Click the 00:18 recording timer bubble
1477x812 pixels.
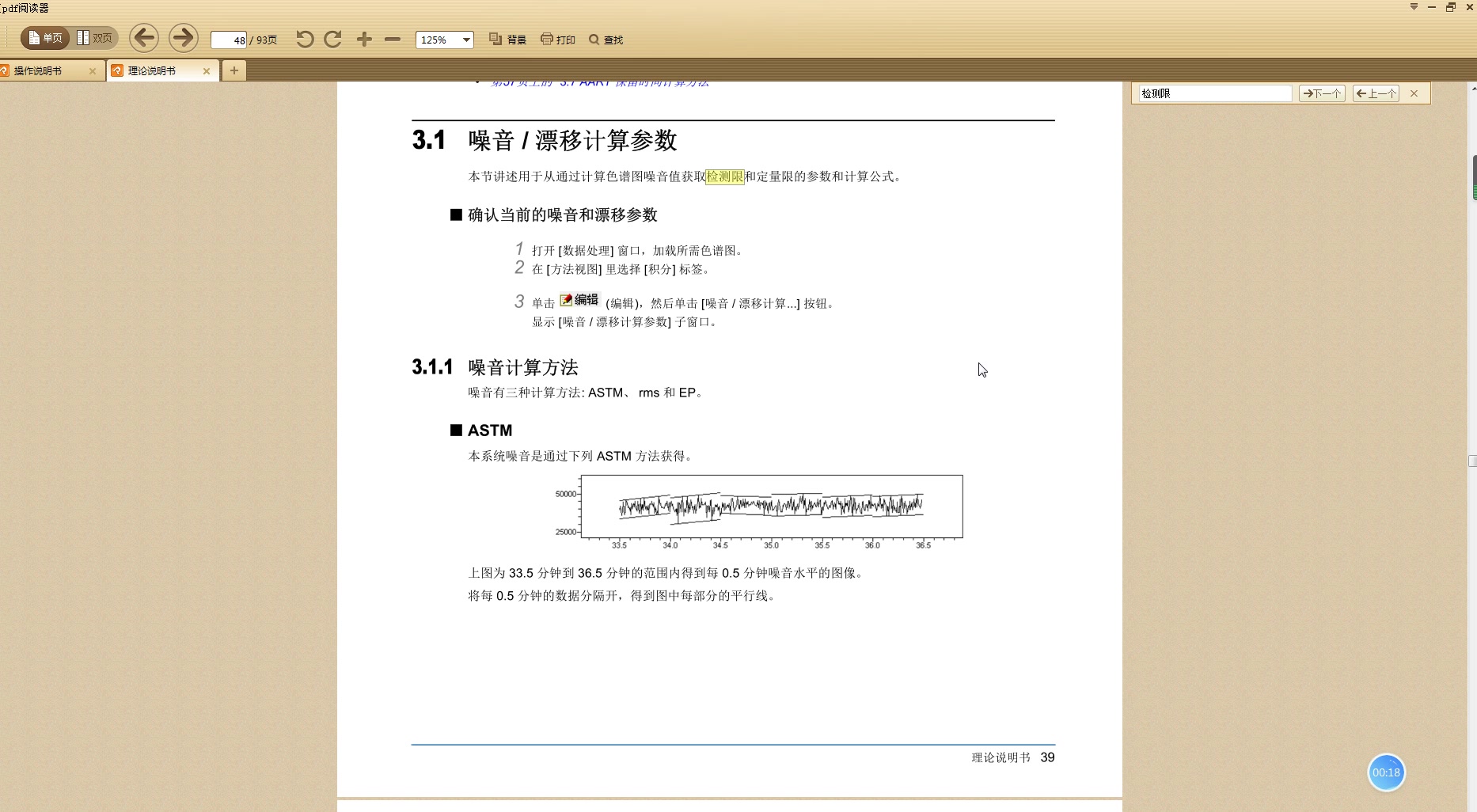tap(1386, 772)
